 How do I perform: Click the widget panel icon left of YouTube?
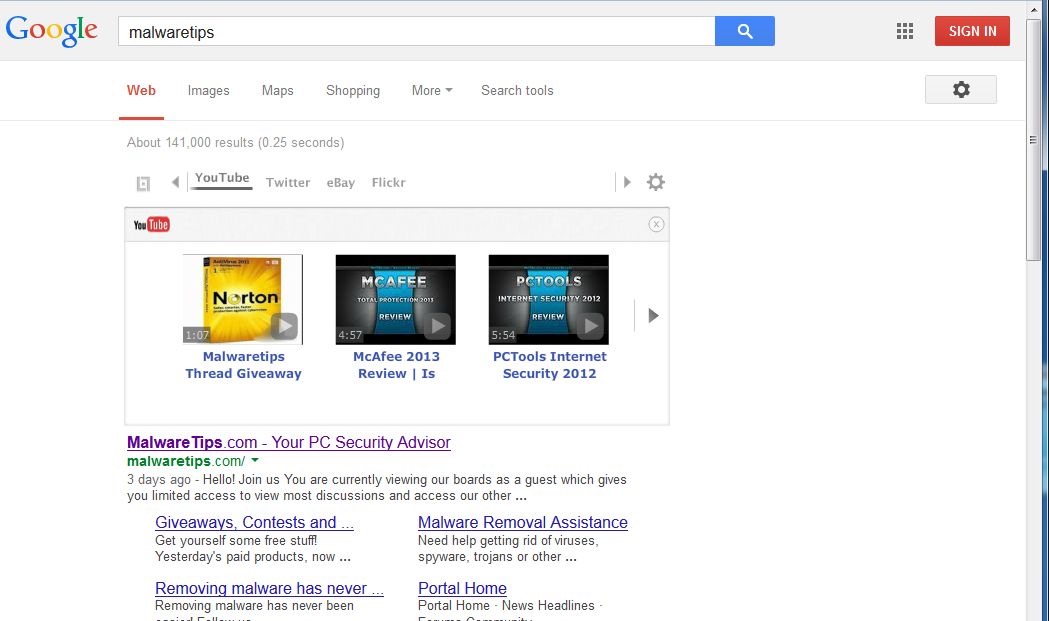pyautogui.click(x=143, y=183)
